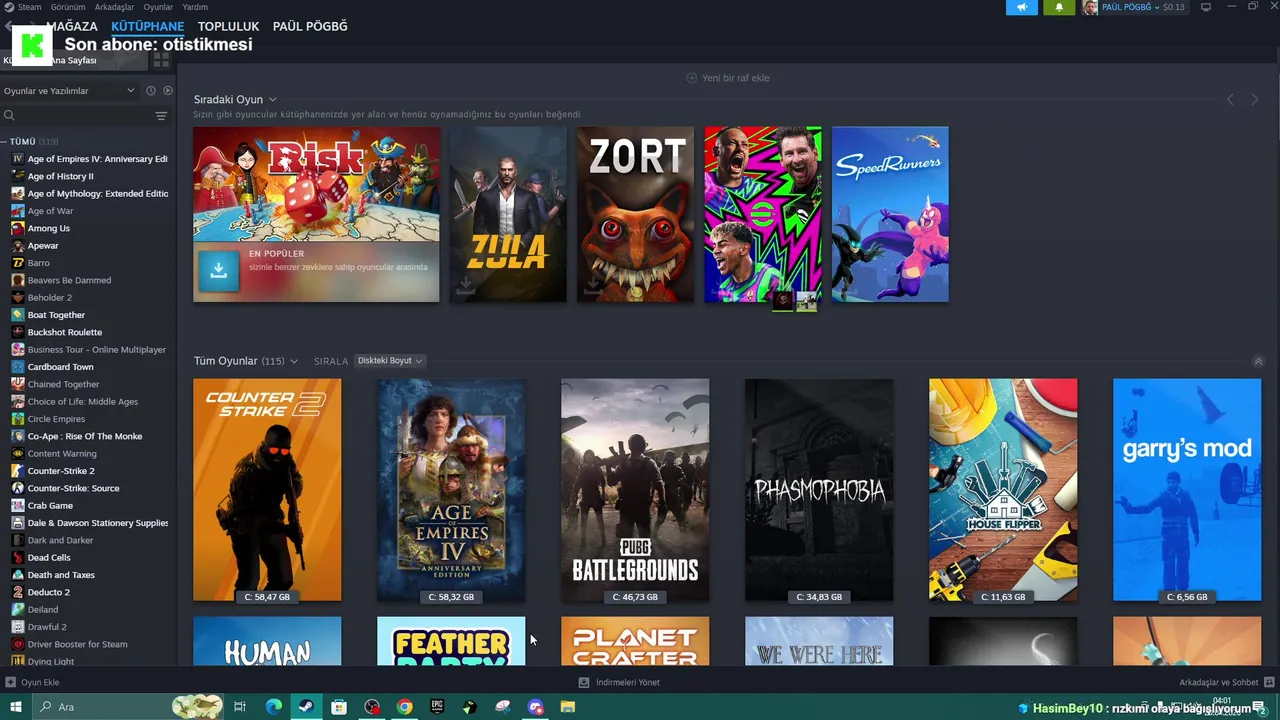Click the Steam logo in menu bar
The width and height of the screenshot is (1280, 720).
(x=8, y=7)
